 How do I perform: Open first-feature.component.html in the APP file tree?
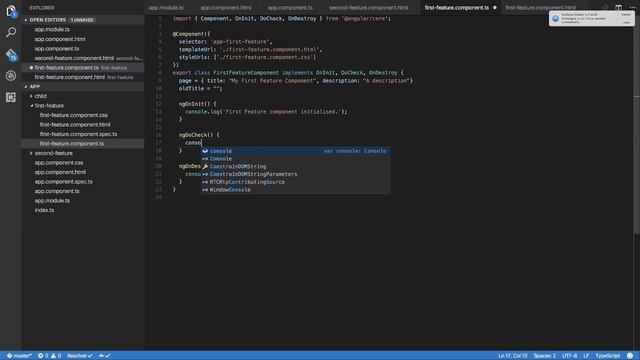tap(82, 124)
